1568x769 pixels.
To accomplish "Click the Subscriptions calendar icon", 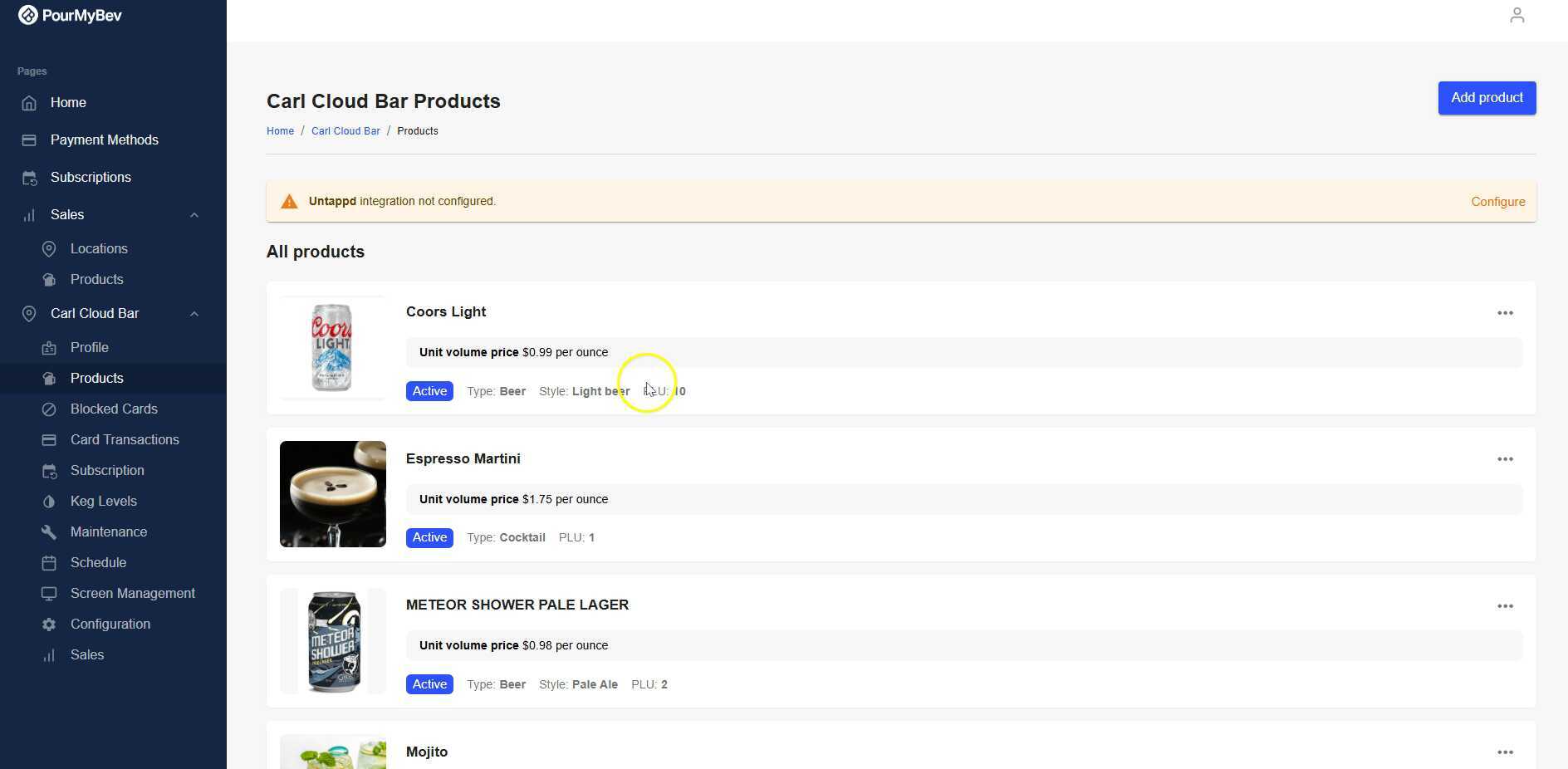I will 29,178.
